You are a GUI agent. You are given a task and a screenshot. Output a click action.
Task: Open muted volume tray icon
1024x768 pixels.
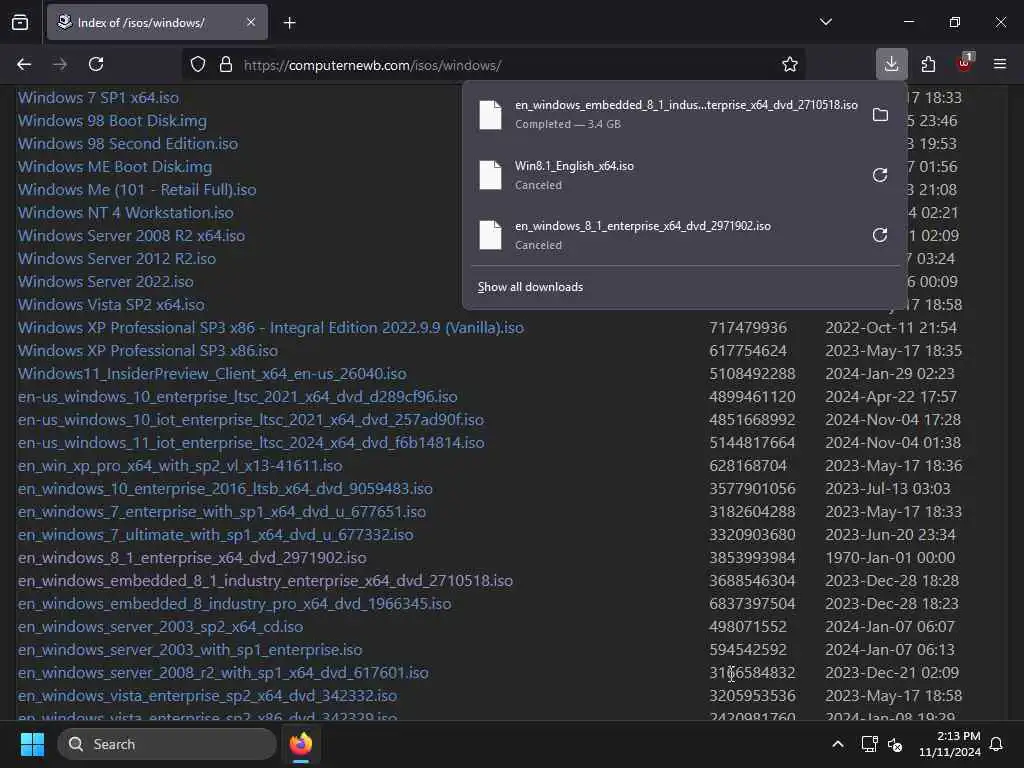coord(895,744)
